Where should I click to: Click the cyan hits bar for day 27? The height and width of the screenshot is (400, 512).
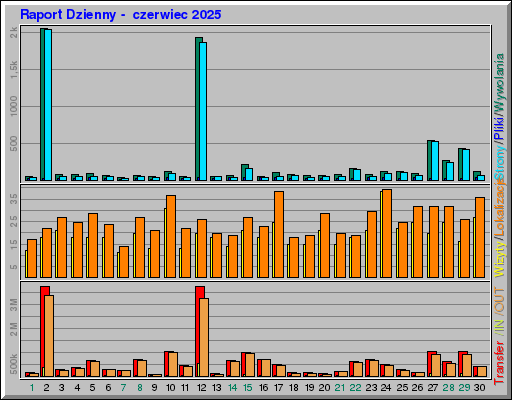pos(435,161)
